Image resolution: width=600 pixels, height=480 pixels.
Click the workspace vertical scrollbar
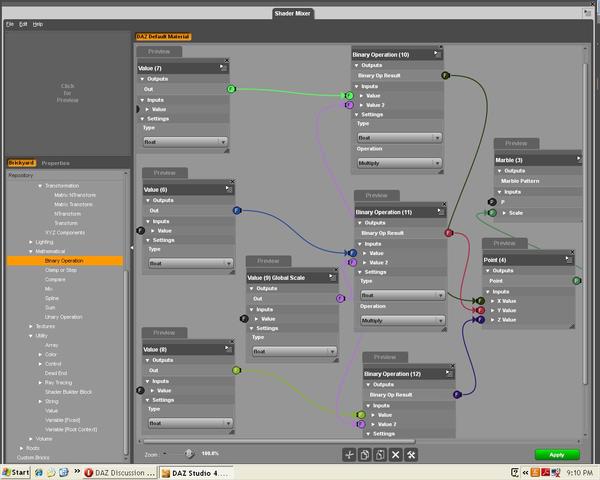(x=585, y=224)
